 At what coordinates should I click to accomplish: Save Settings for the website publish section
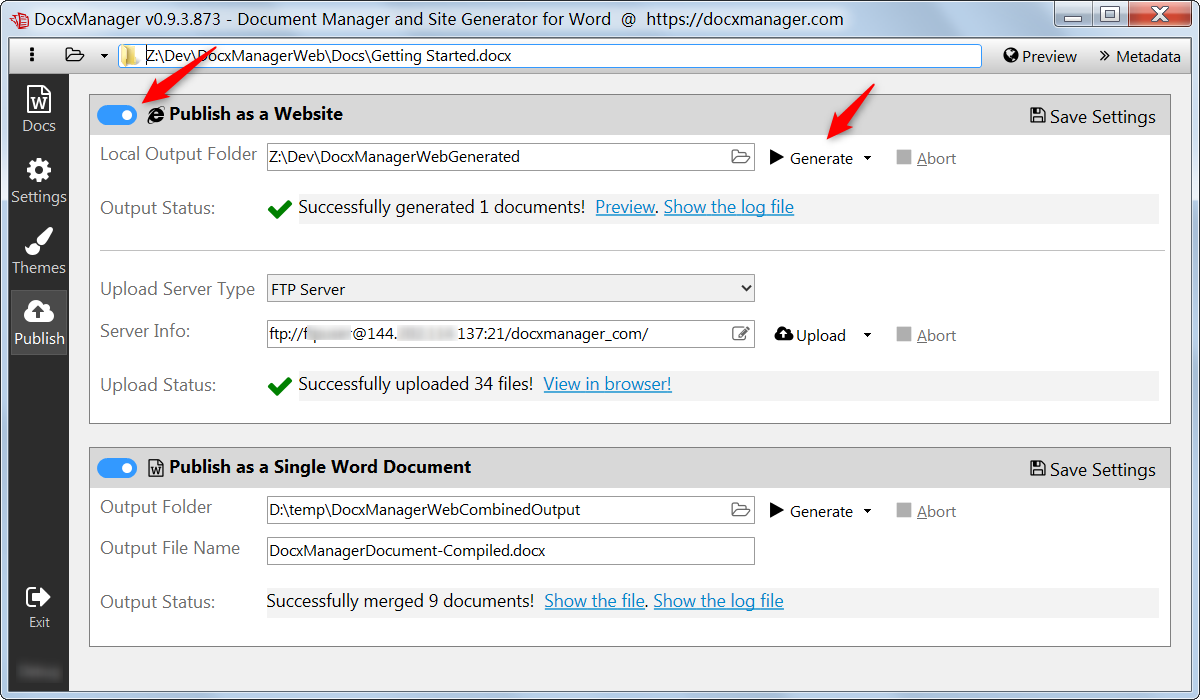coord(1092,116)
